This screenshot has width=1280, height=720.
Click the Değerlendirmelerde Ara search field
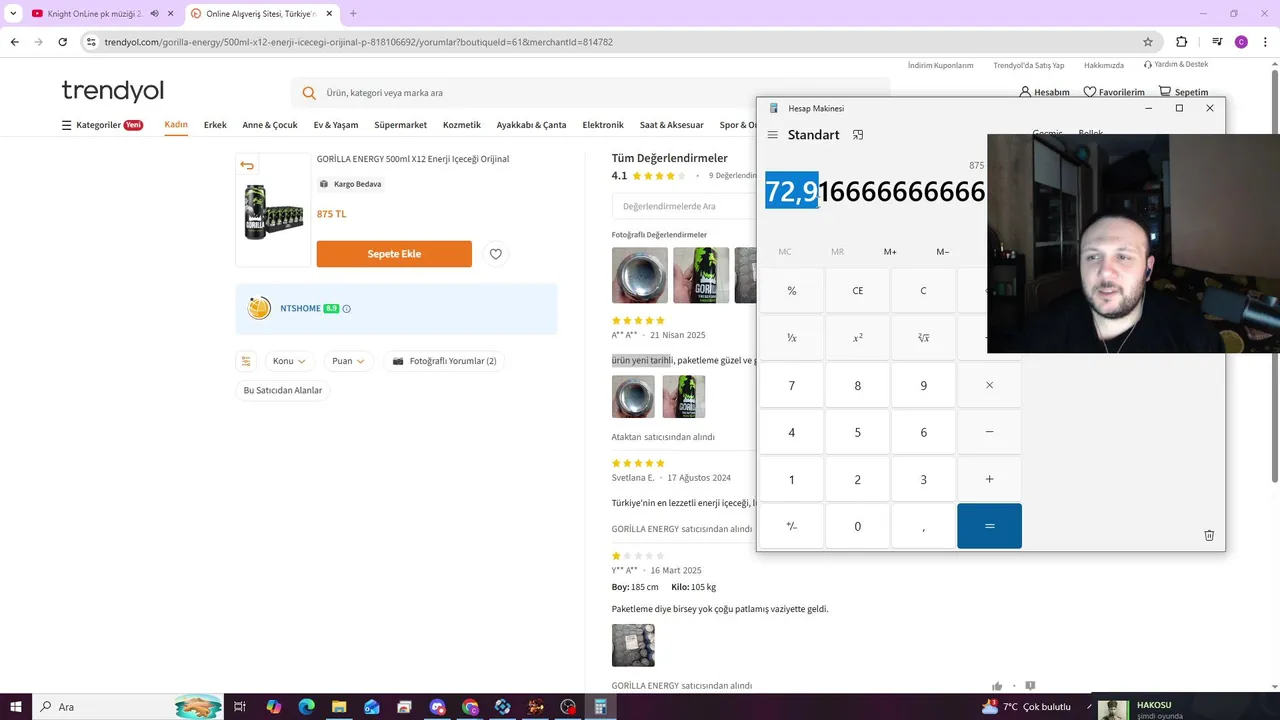point(684,206)
